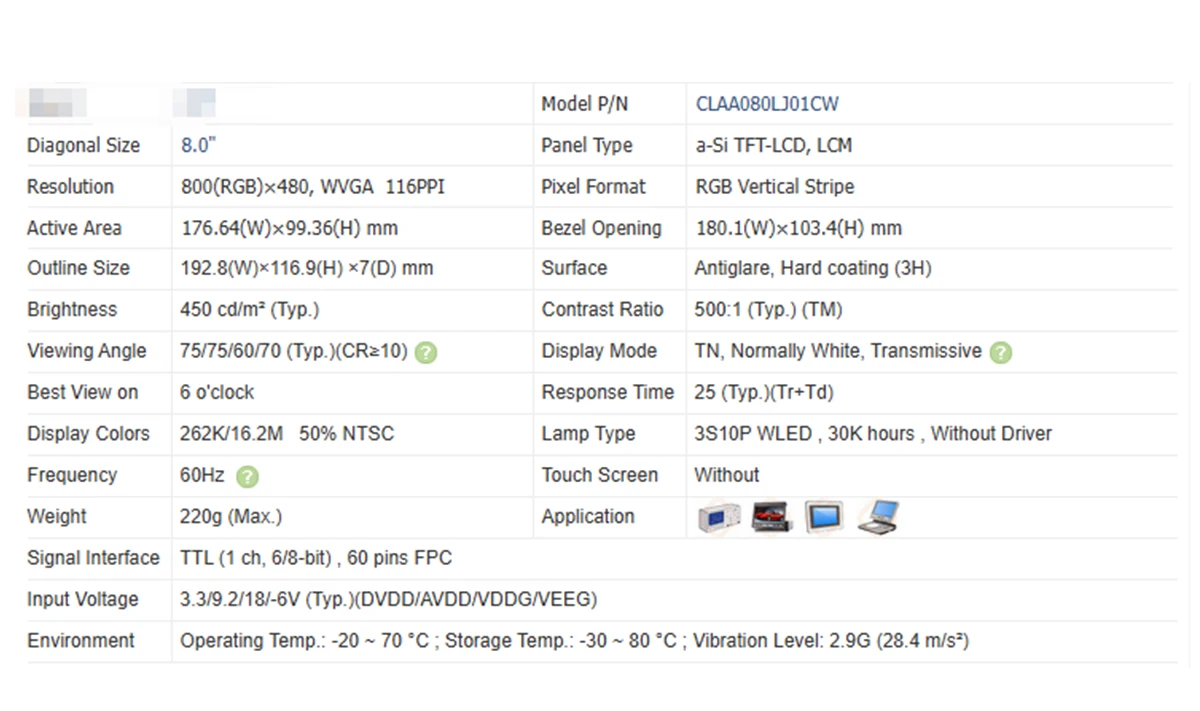Select the "Signal Interface" label

coord(93,558)
